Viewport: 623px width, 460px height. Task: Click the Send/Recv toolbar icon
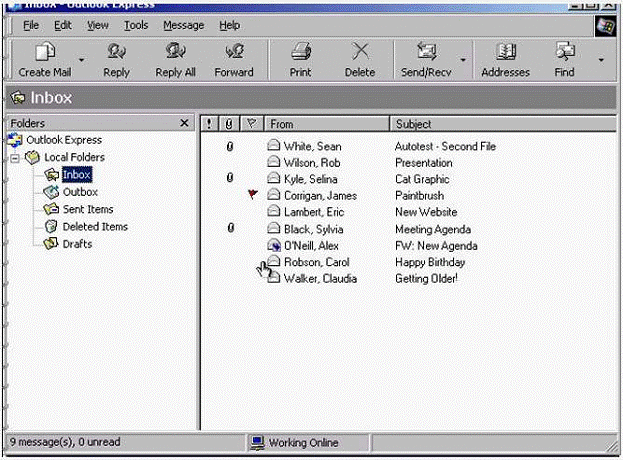pos(426,52)
